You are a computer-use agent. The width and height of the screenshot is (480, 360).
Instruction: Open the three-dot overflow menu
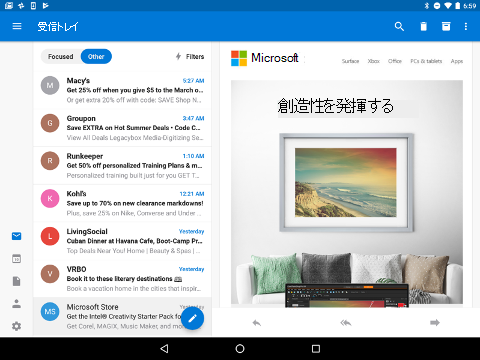pos(466,26)
